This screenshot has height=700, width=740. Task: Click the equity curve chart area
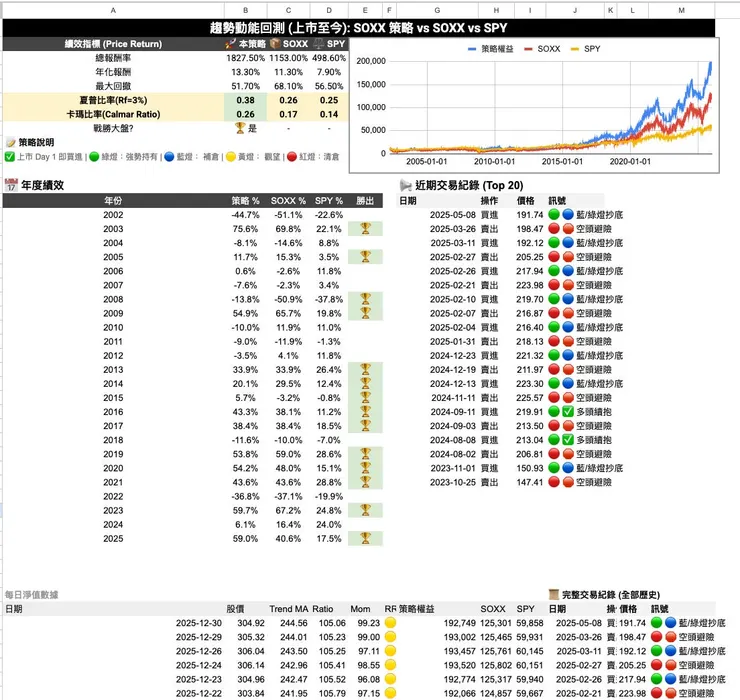pos(534,106)
